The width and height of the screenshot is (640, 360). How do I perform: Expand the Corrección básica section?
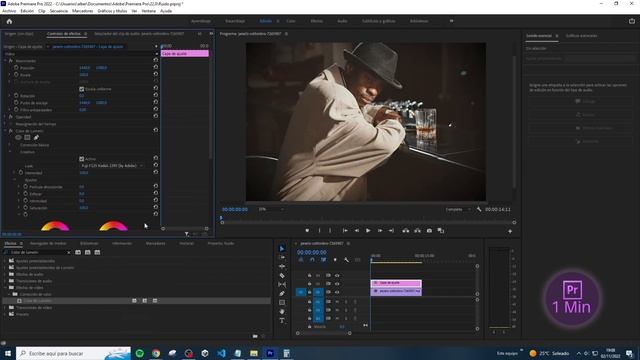[x=10, y=145]
